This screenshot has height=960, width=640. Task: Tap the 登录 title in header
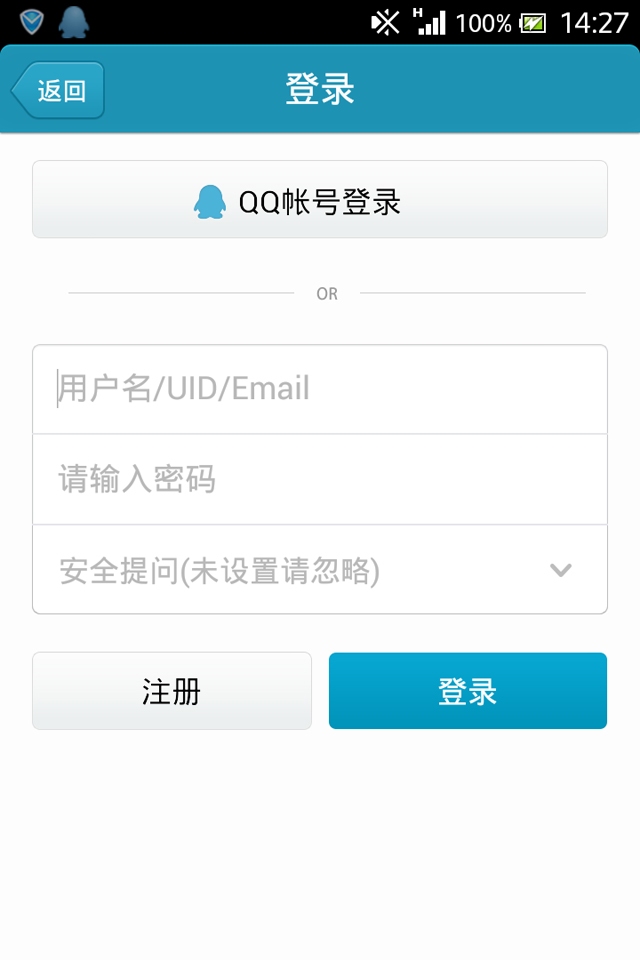pos(320,89)
